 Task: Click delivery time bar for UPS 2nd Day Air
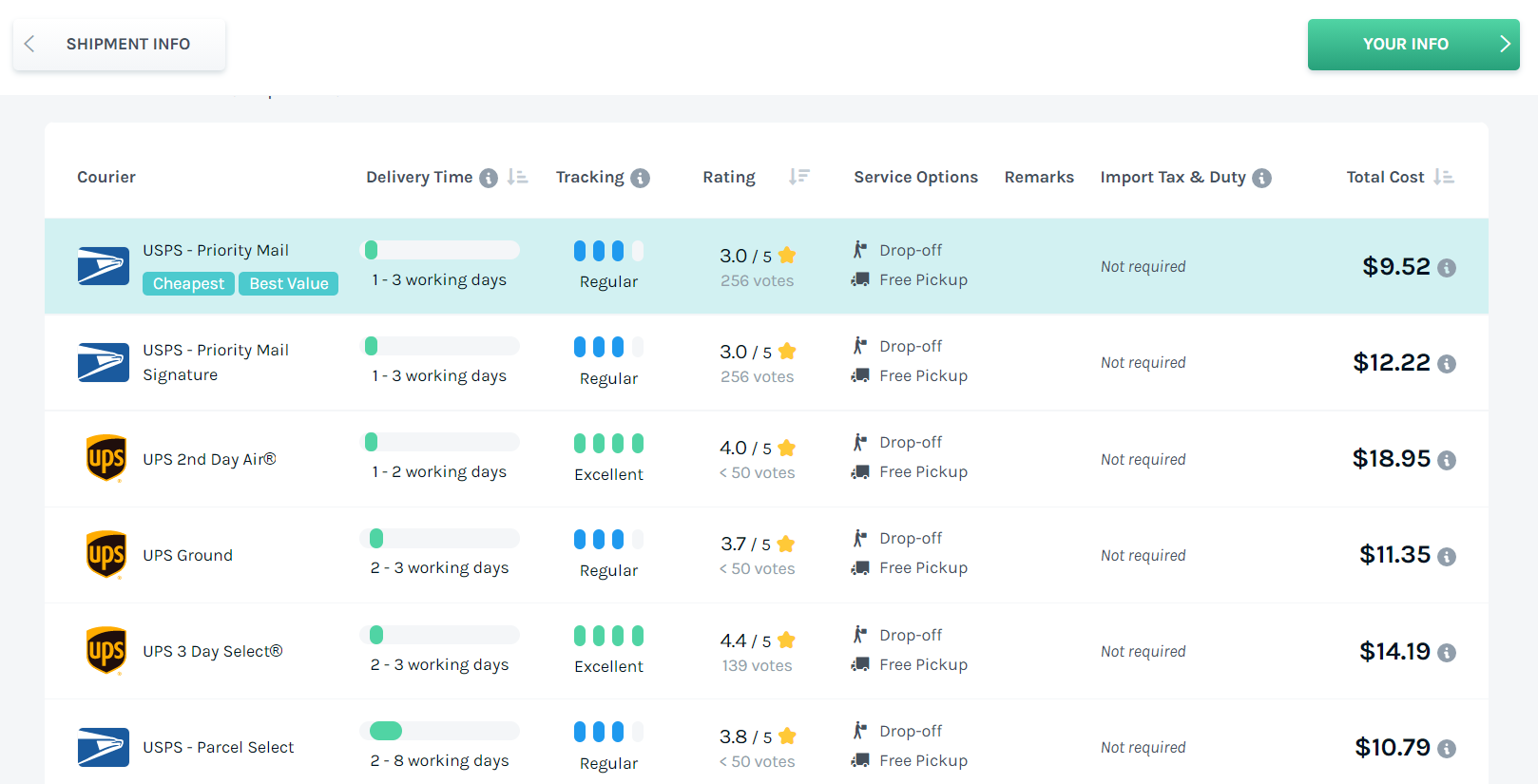pyautogui.click(x=442, y=442)
